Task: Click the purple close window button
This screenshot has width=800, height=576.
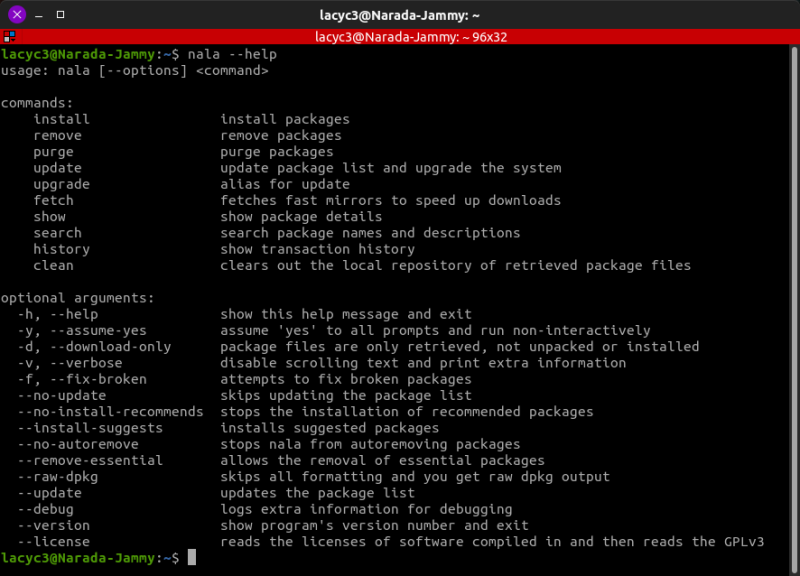Action: coord(17,14)
